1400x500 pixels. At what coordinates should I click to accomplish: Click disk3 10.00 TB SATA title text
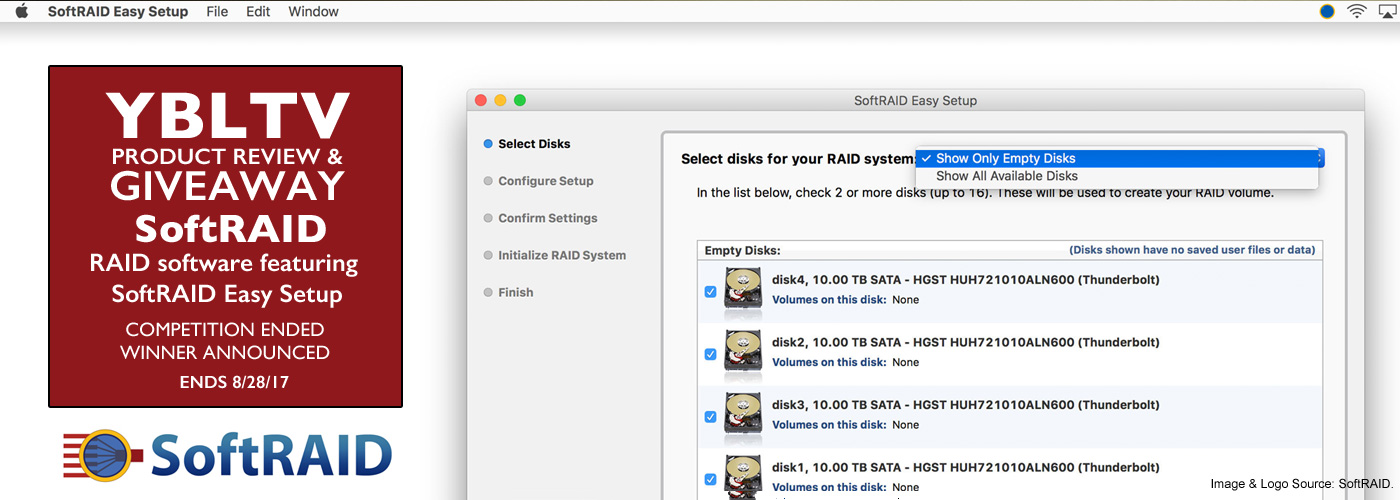pos(966,406)
